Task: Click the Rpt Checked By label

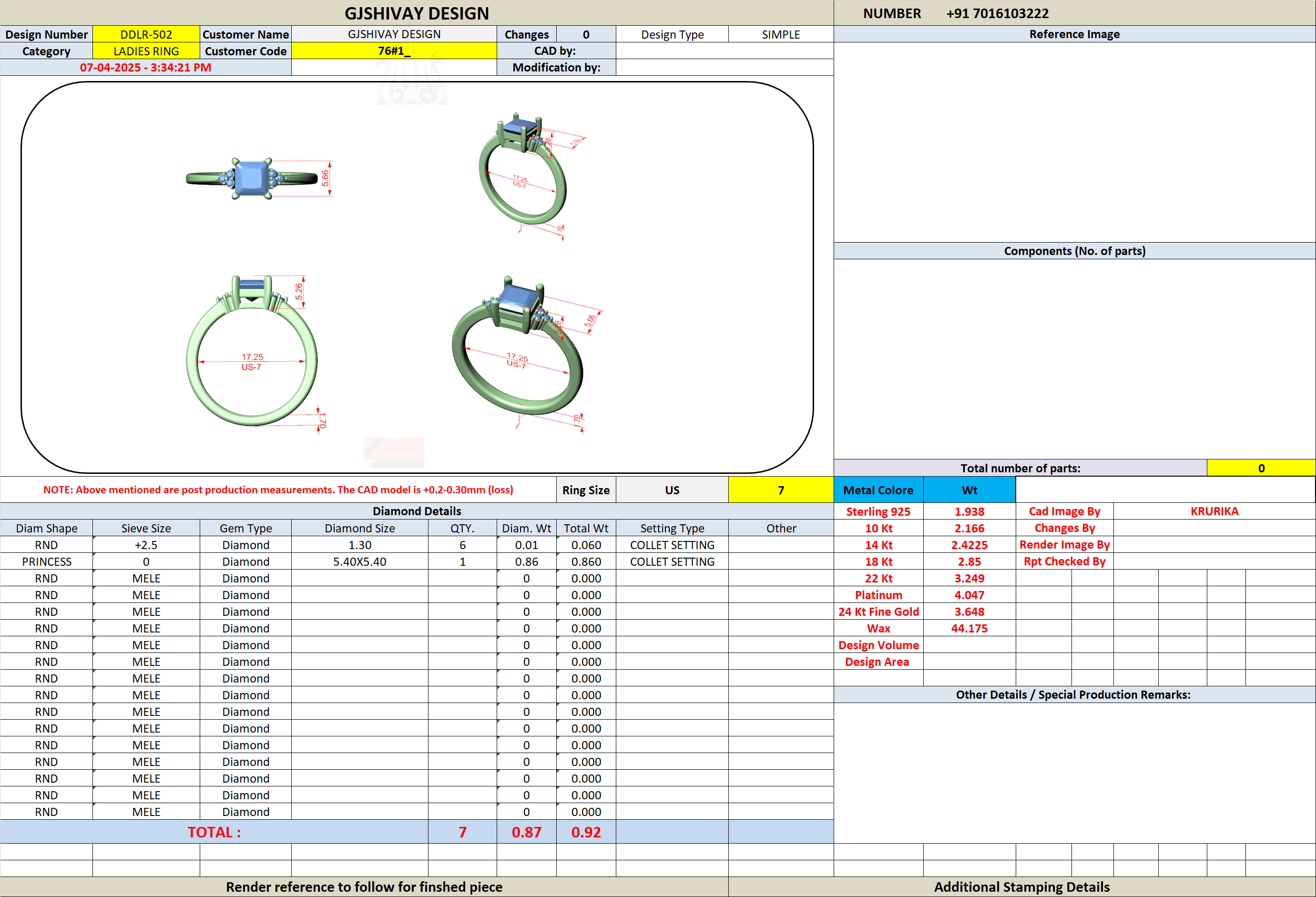Action: click(x=1065, y=561)
